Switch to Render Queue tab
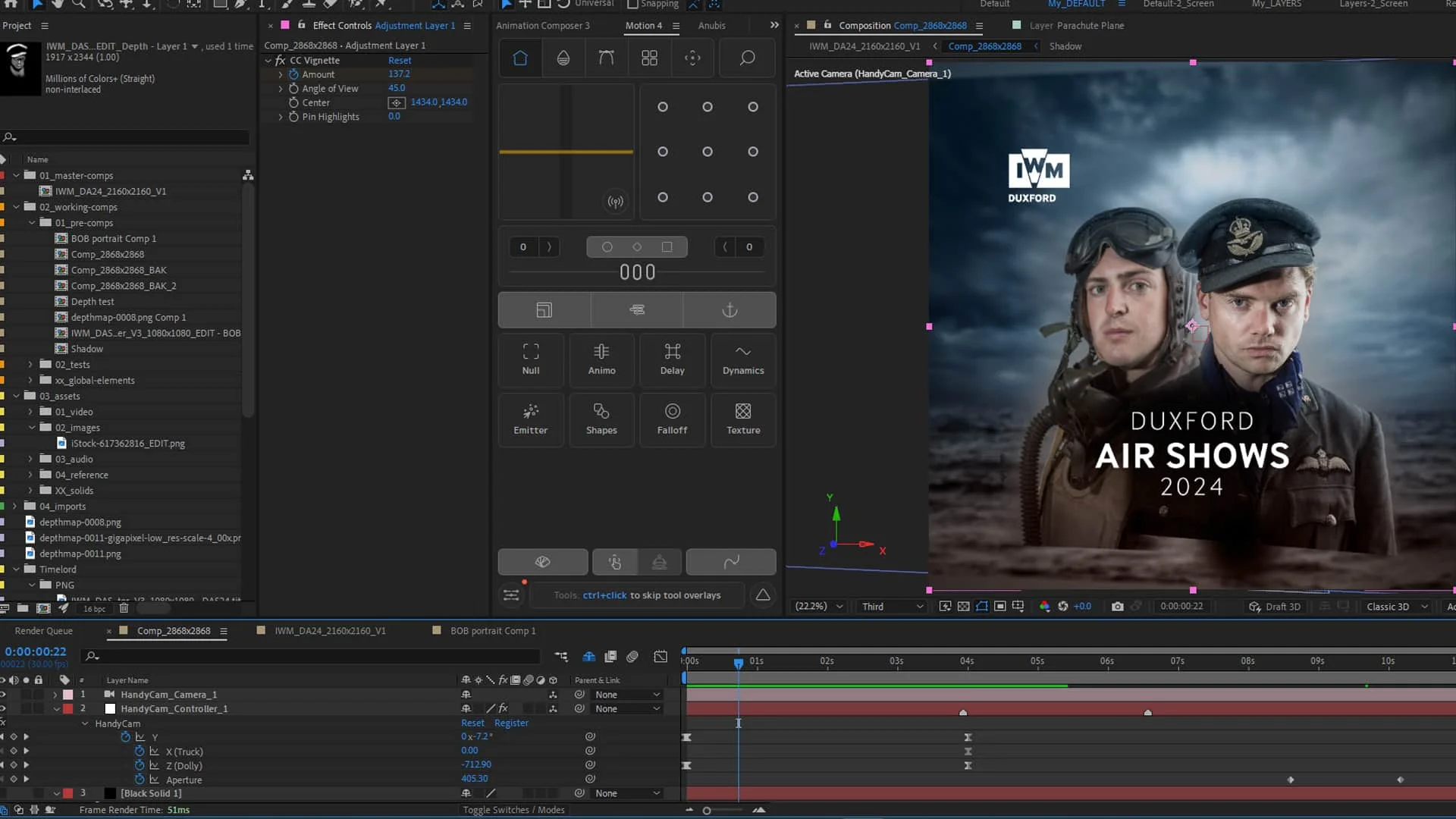The height and width of the screenshot is (819, 1456). tap(44, 631)
